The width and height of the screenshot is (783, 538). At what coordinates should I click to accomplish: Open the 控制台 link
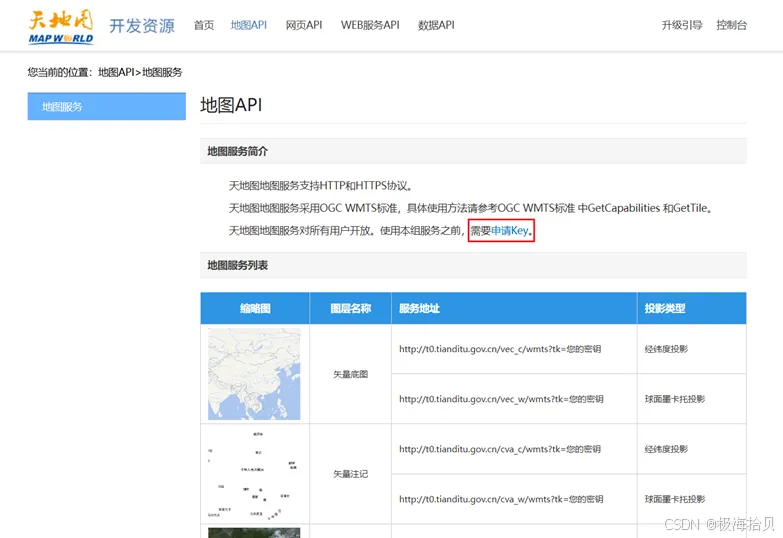[732, 25]
